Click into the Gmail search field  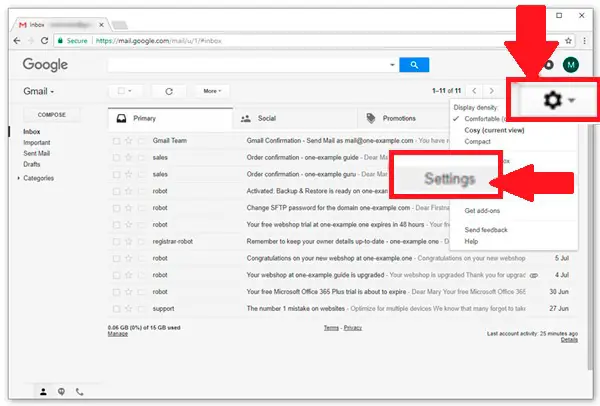tap(248, 65)
